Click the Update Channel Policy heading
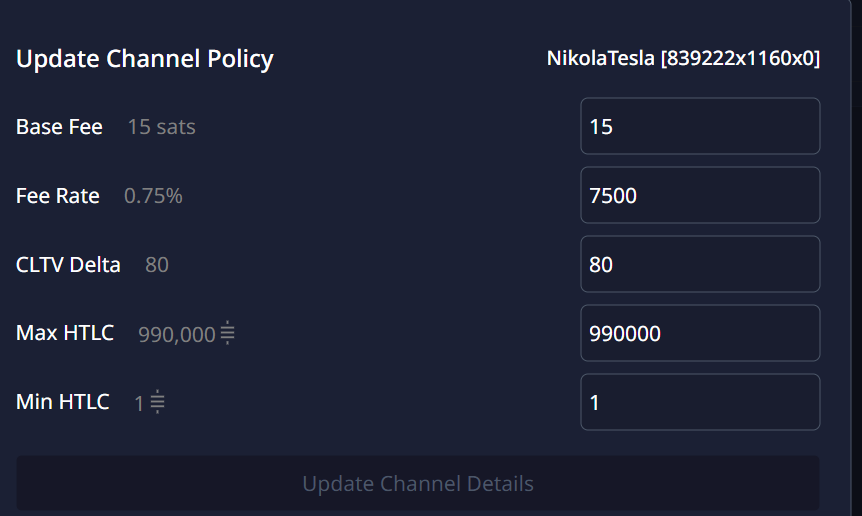This screenshot has height=516, width=862. pos(145,59)
